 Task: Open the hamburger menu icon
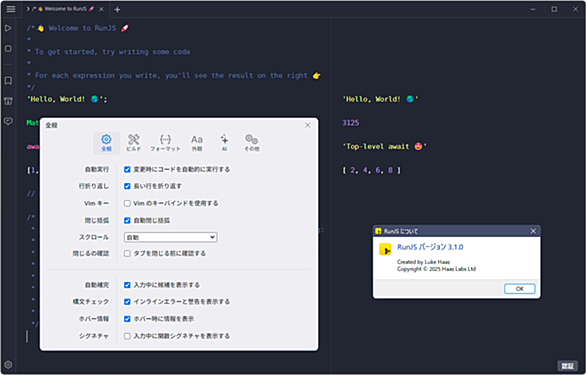(x=11, y=9)
